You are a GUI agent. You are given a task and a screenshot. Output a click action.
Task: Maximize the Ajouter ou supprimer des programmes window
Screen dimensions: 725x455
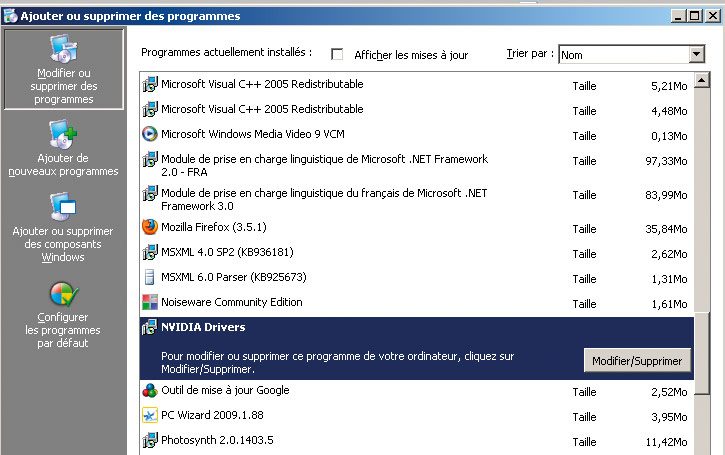point(694,16)
